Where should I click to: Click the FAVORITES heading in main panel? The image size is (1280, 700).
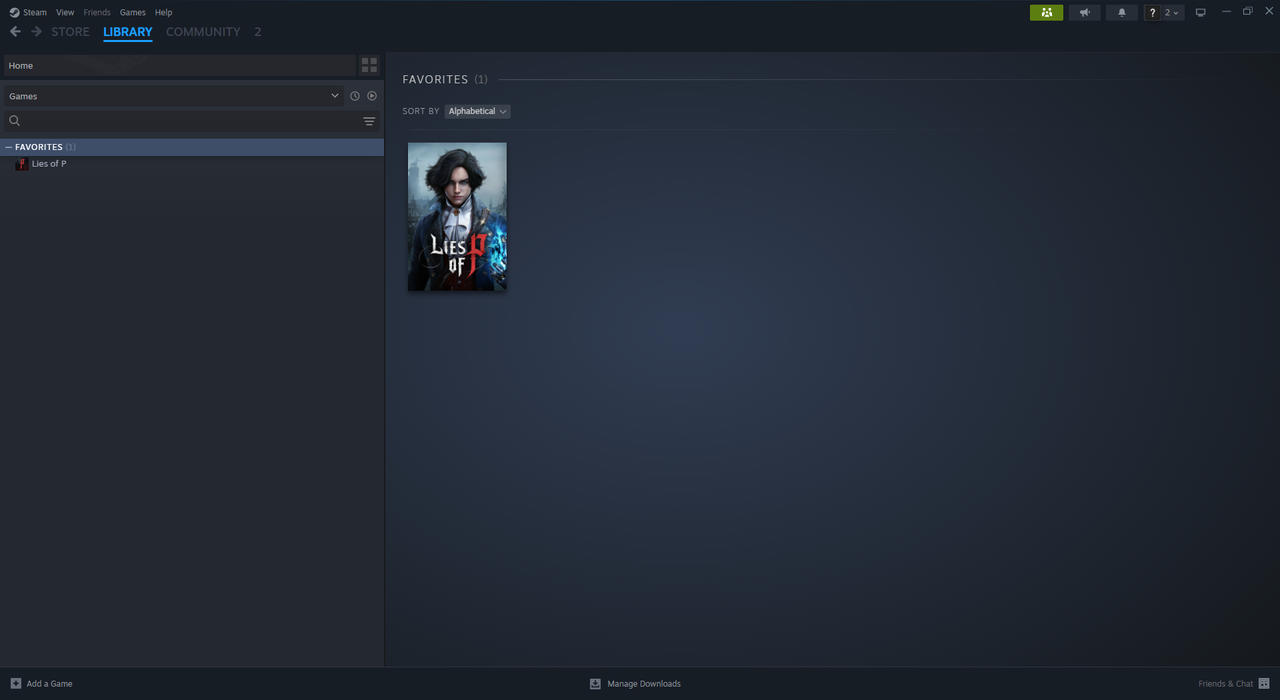435,79
